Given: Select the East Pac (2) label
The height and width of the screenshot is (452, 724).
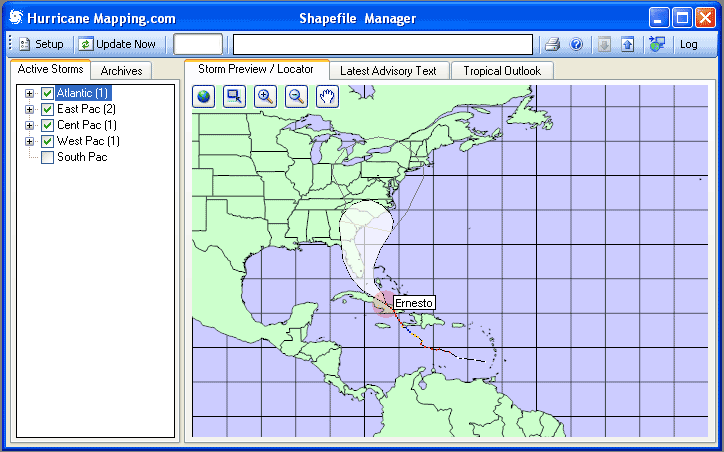Looking at the screenshot, I should point(86,109).
